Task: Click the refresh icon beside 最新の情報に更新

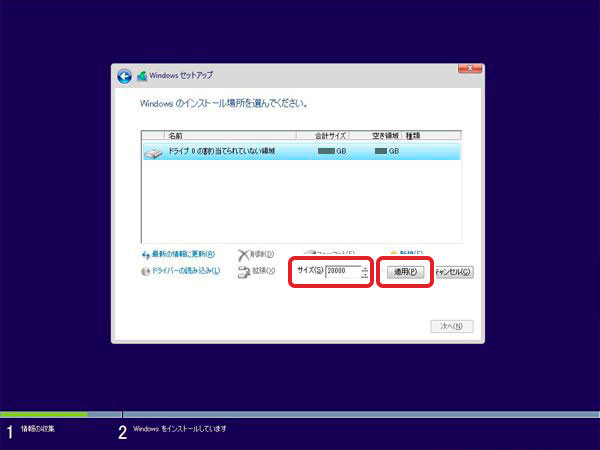Action: tap(144, 255)
